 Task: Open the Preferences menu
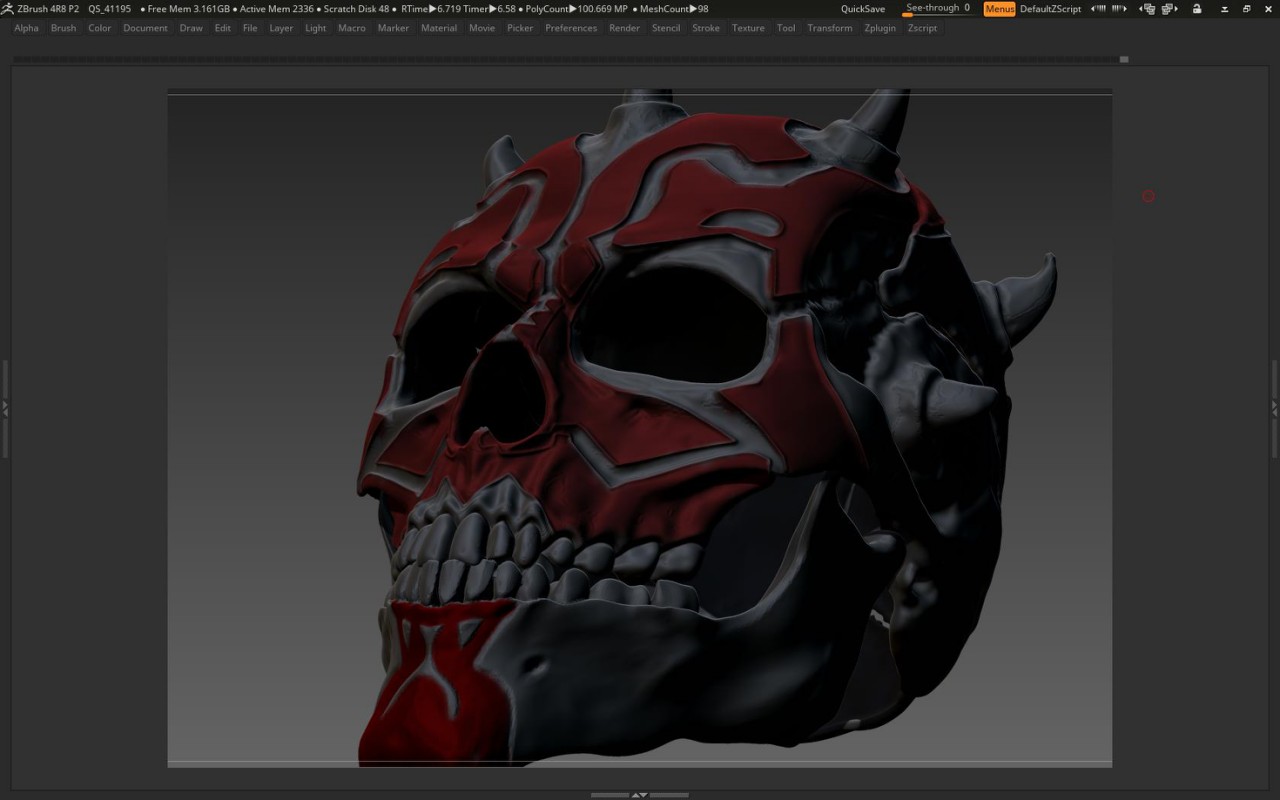click(x=571, y=28)
